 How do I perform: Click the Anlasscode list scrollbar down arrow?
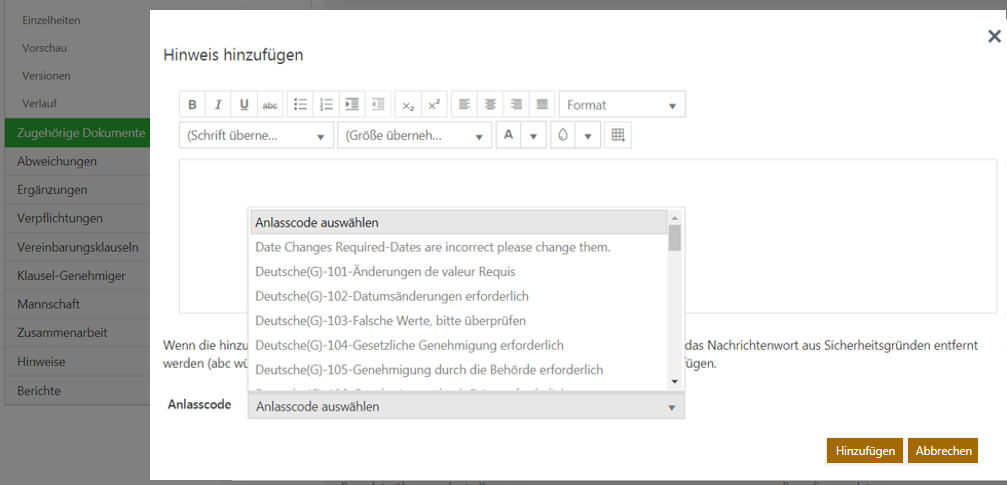click(675, 381)
